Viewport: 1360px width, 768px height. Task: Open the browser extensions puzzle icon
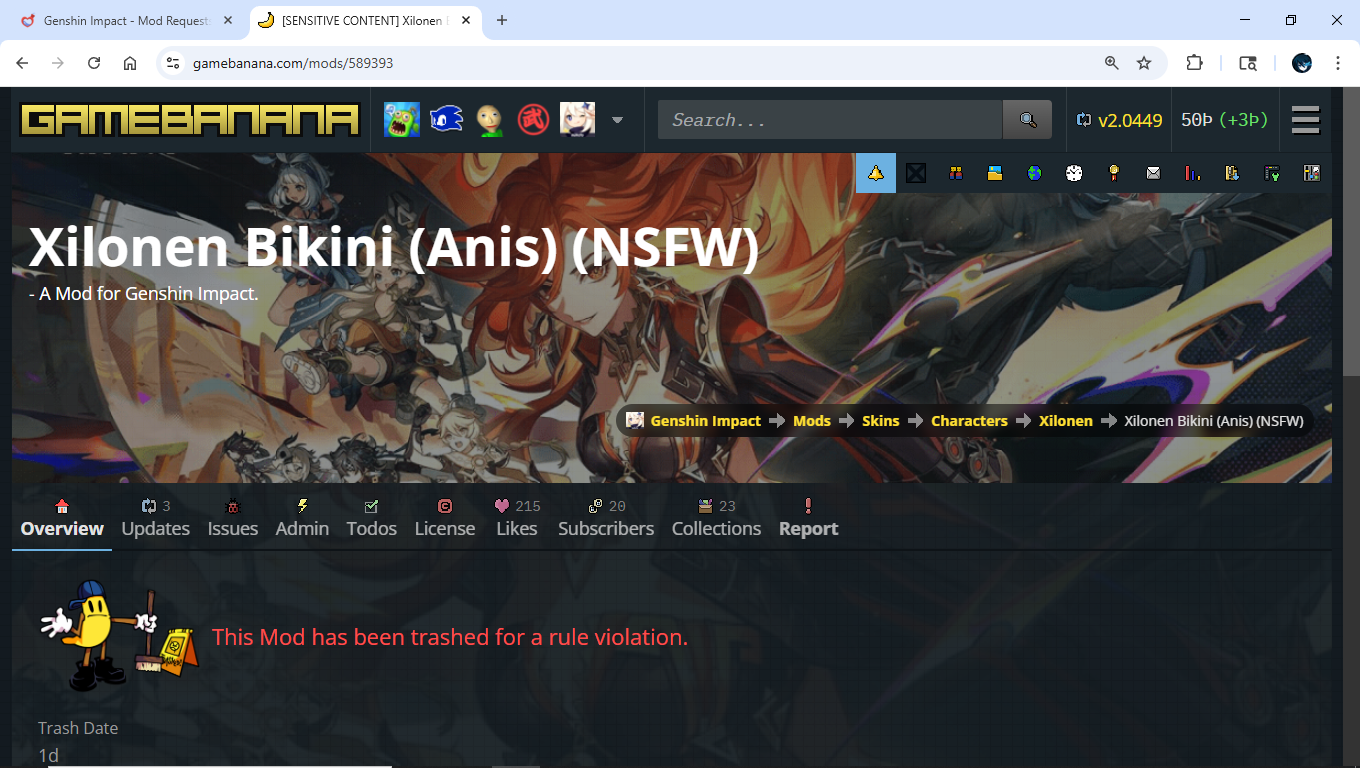click(1194, 63)
